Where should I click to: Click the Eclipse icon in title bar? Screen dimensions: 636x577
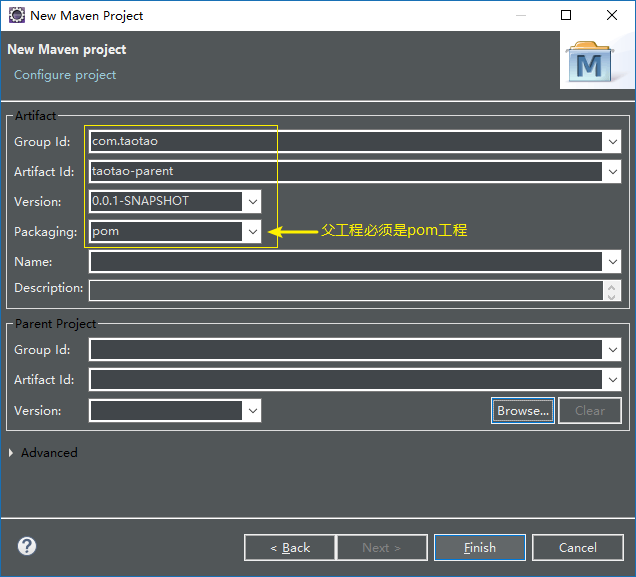[17, 15]
